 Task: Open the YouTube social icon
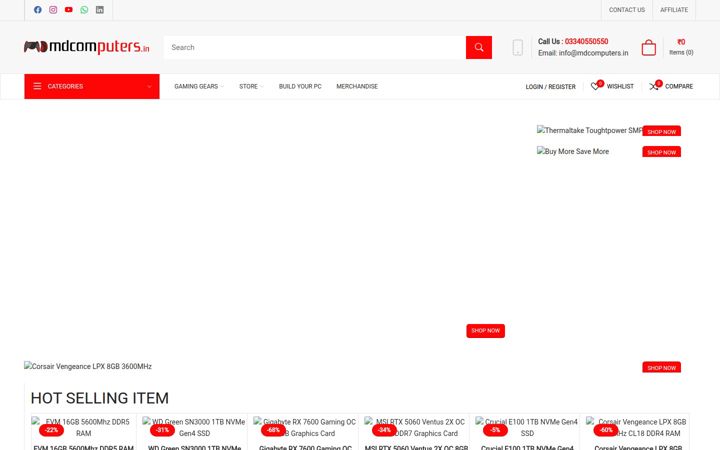pyautogui.click(x=68, y=10)
